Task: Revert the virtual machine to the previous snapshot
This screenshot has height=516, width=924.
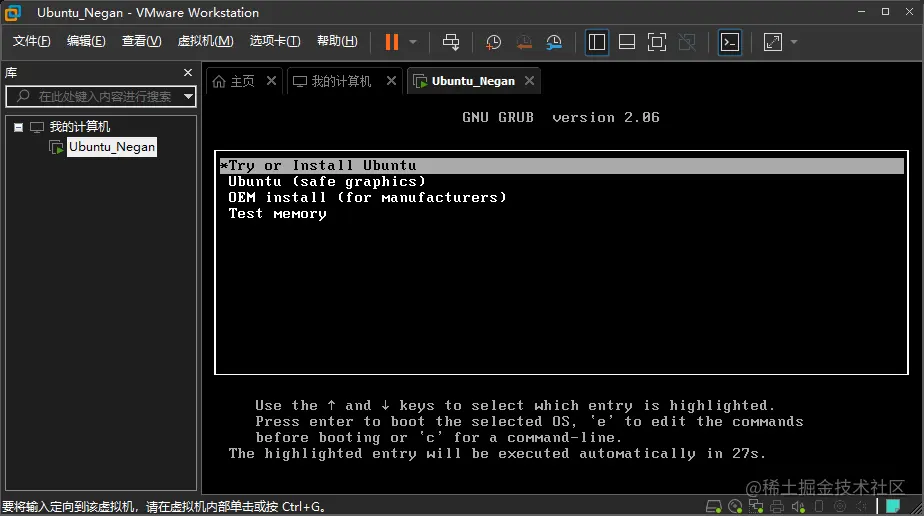Action: coord(524,42)
